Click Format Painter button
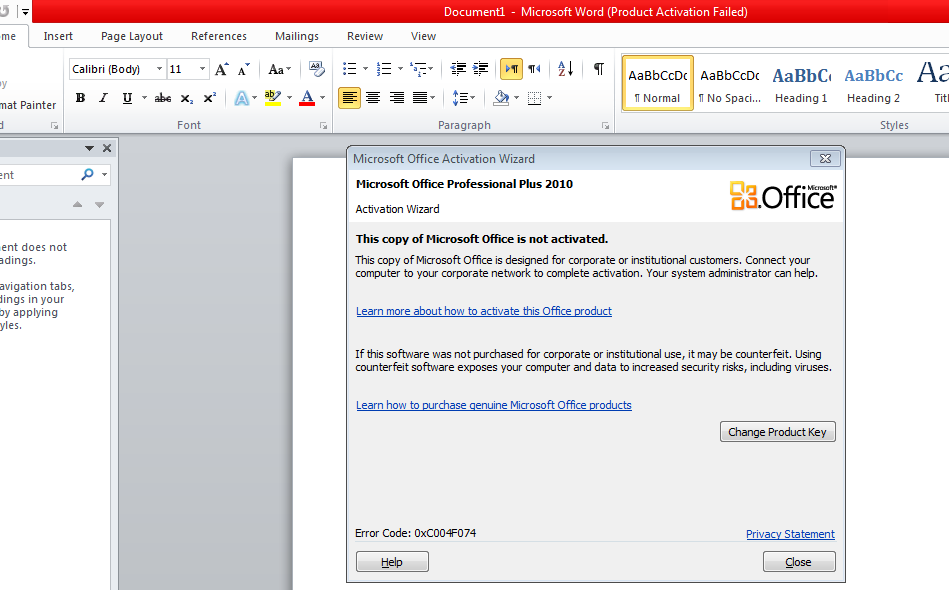This screenshot has width=949, height=590. (28, 105)
